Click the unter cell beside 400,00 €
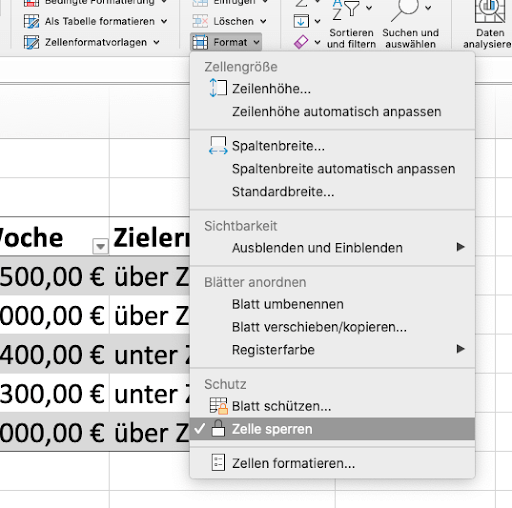Screen dimensions: 512x508 [150, 354]
